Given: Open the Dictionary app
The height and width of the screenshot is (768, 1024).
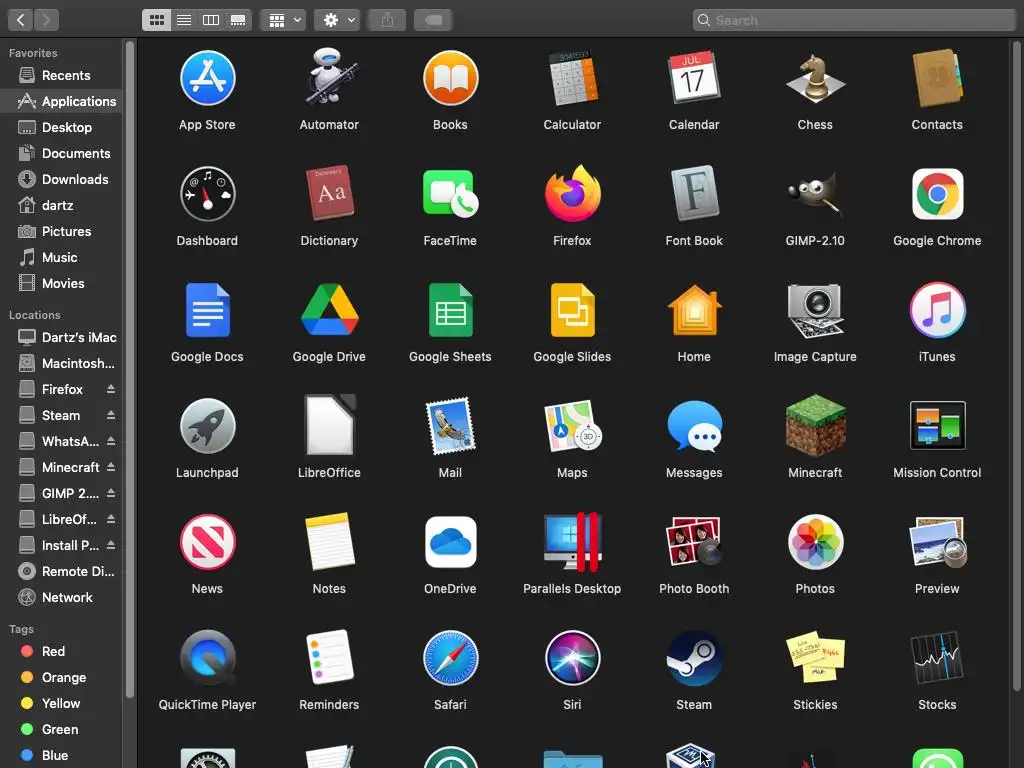Looking at the screenshot, I should click(328, 194).
